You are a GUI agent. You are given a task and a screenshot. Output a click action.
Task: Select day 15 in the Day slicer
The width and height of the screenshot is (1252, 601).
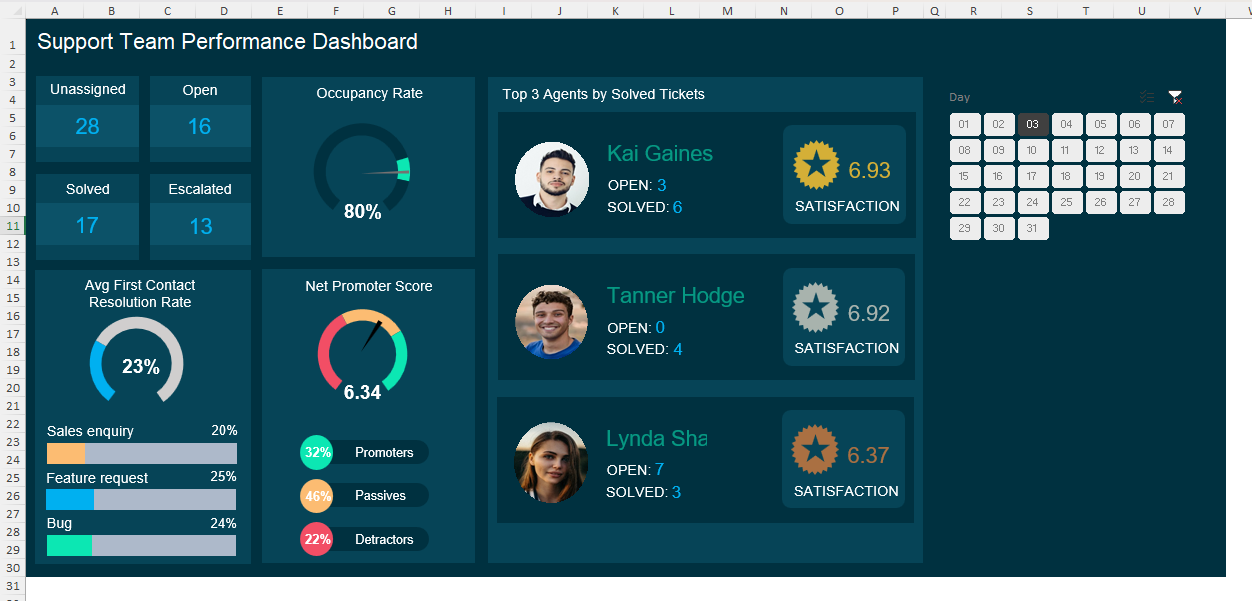[x=965, y=177]
